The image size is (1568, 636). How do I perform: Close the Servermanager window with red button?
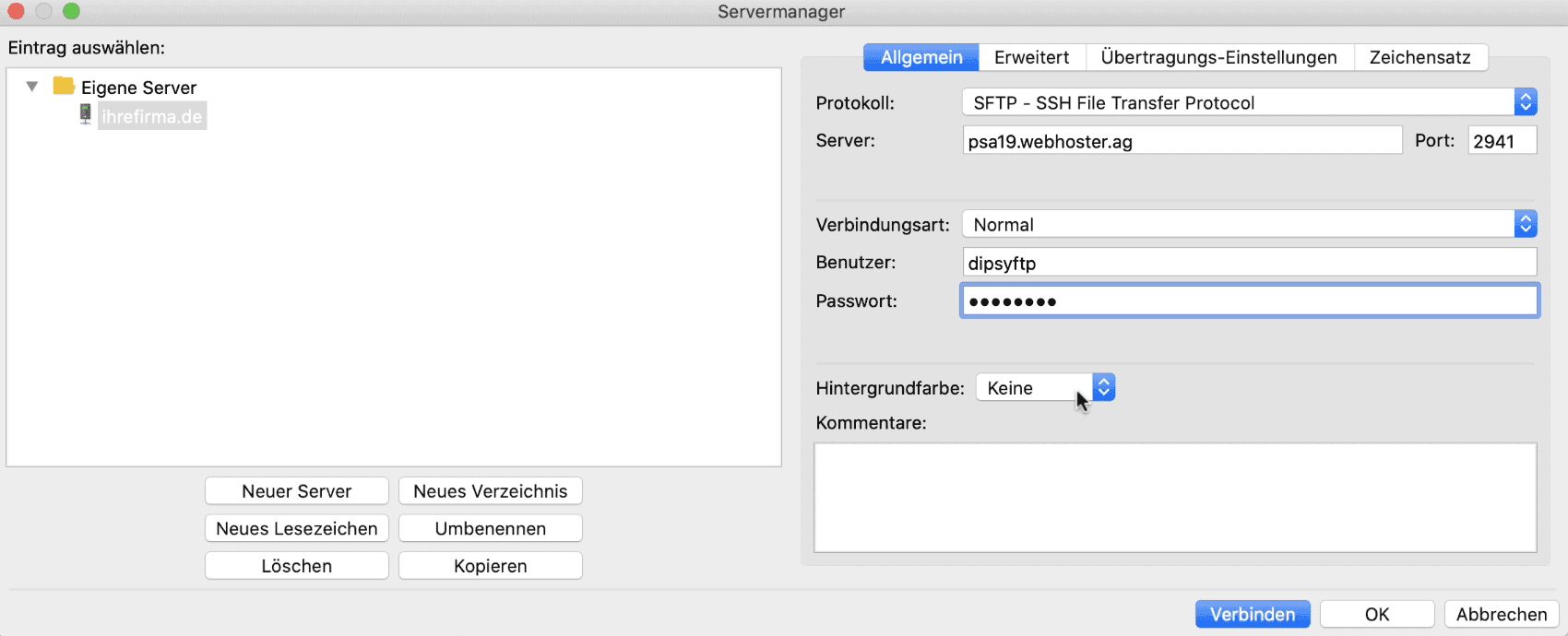(16, 11)
